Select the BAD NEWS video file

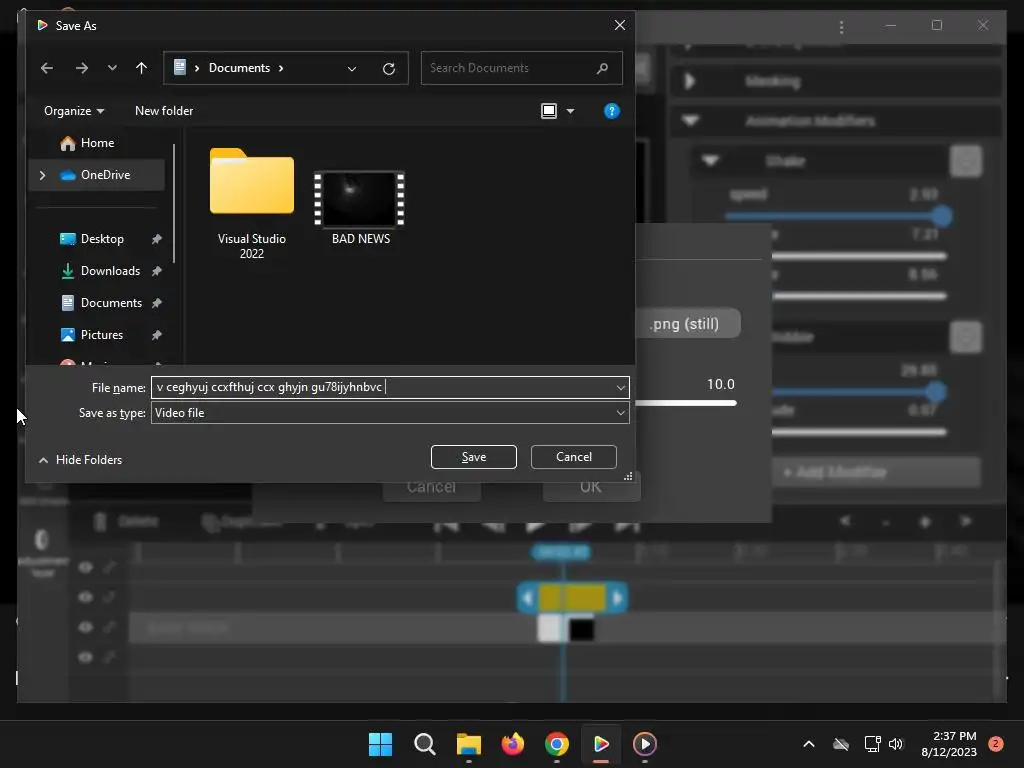pos(360,208)
